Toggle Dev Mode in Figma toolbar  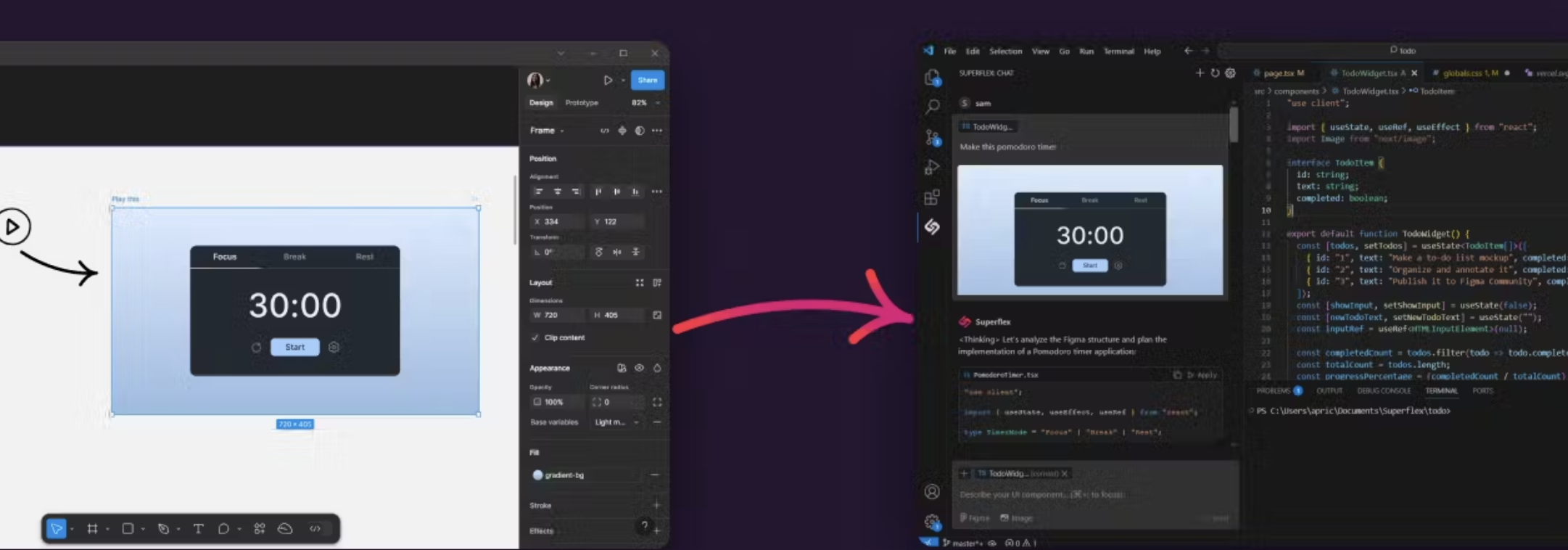coord(315,529)
